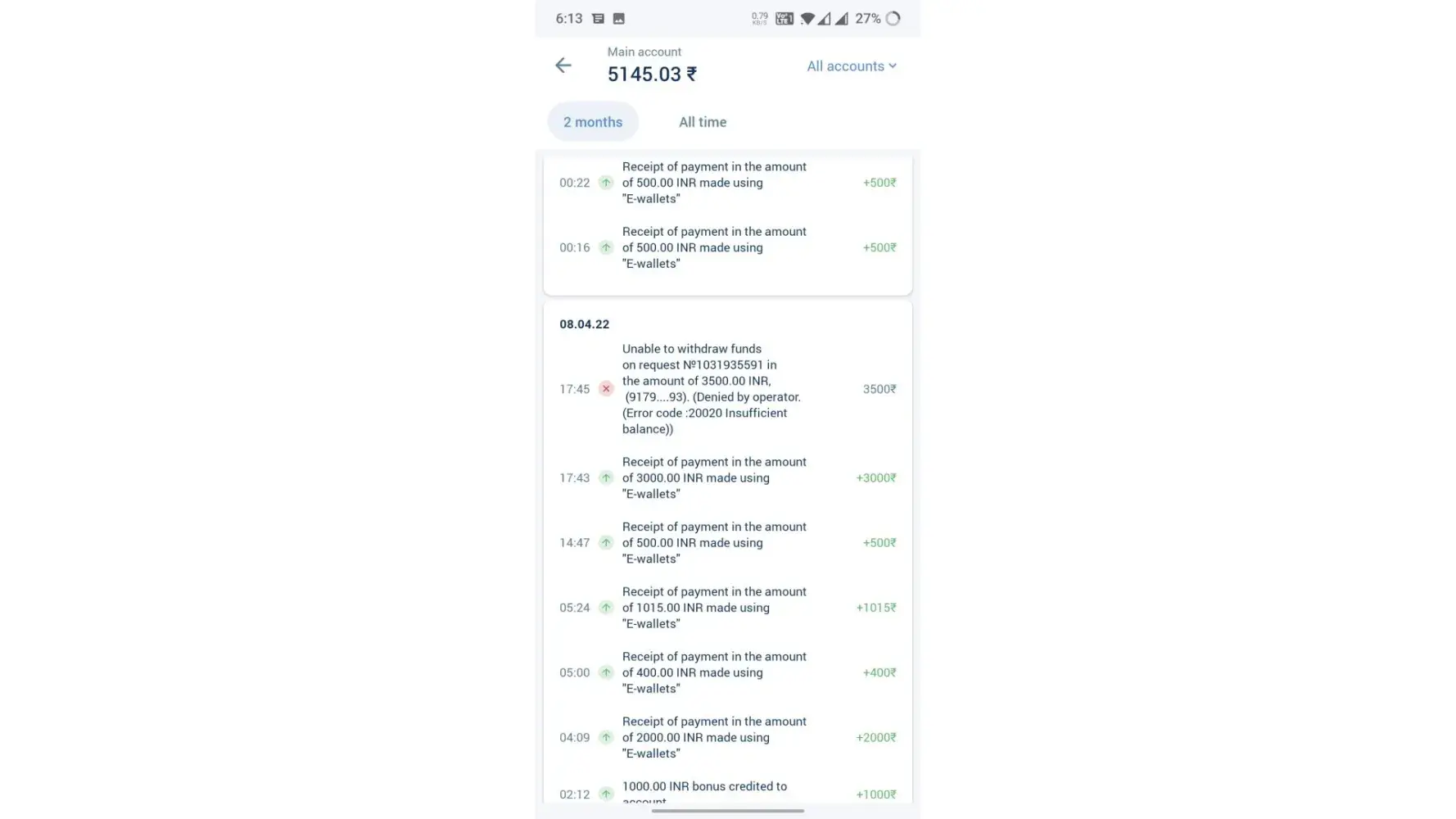
Task: Tap the back arrow icon
Action: (x=563, y=66)
